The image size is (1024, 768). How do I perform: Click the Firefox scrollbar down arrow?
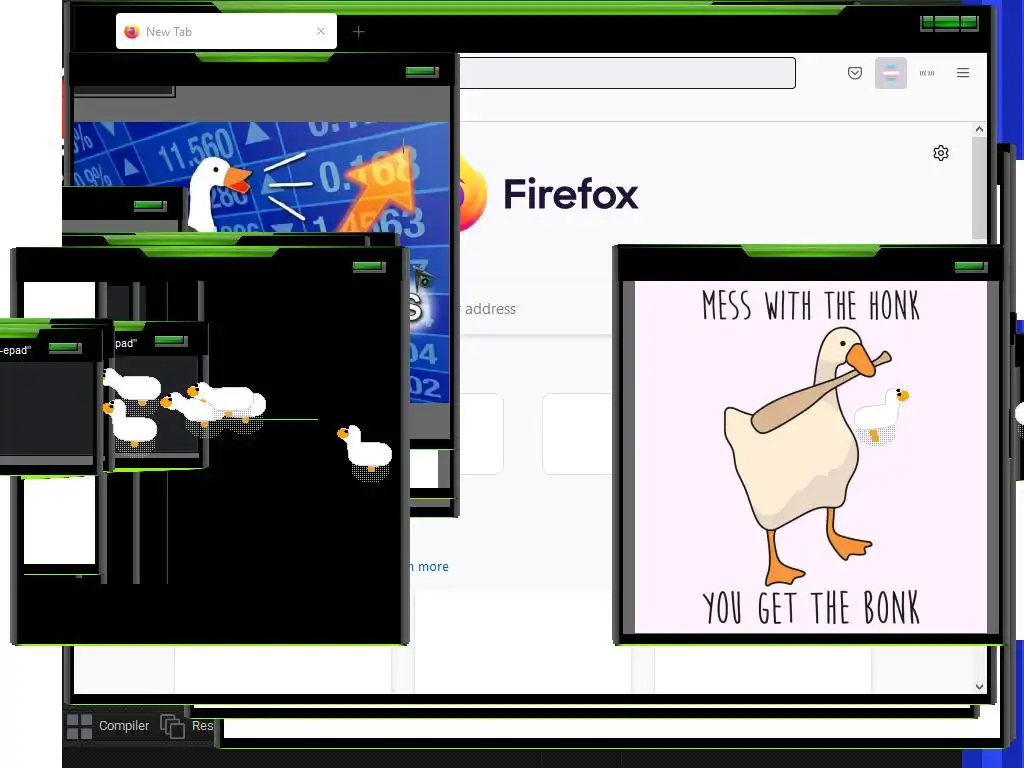[979, 686]
